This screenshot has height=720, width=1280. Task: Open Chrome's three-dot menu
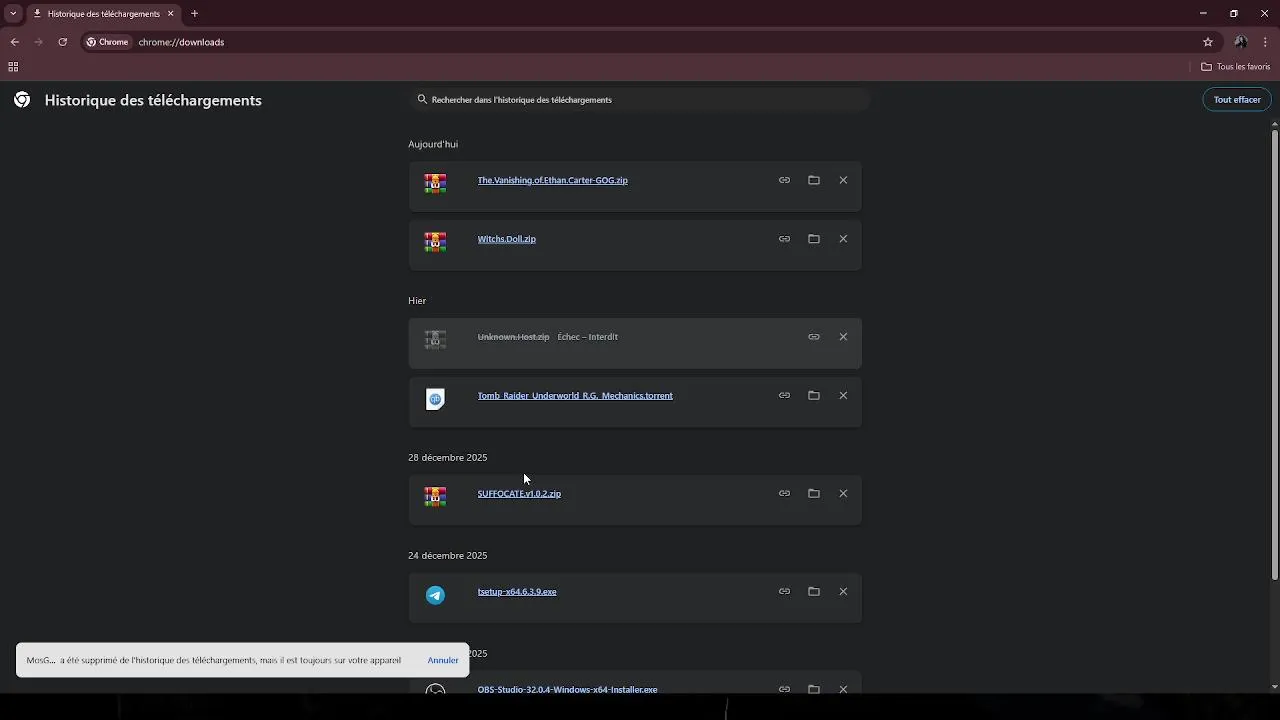(1265, 42)
